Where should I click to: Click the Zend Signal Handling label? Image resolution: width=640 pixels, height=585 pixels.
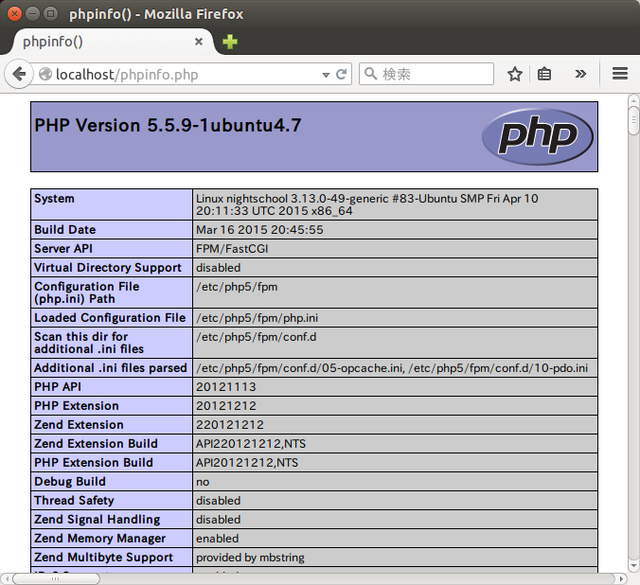click(97, 520)
